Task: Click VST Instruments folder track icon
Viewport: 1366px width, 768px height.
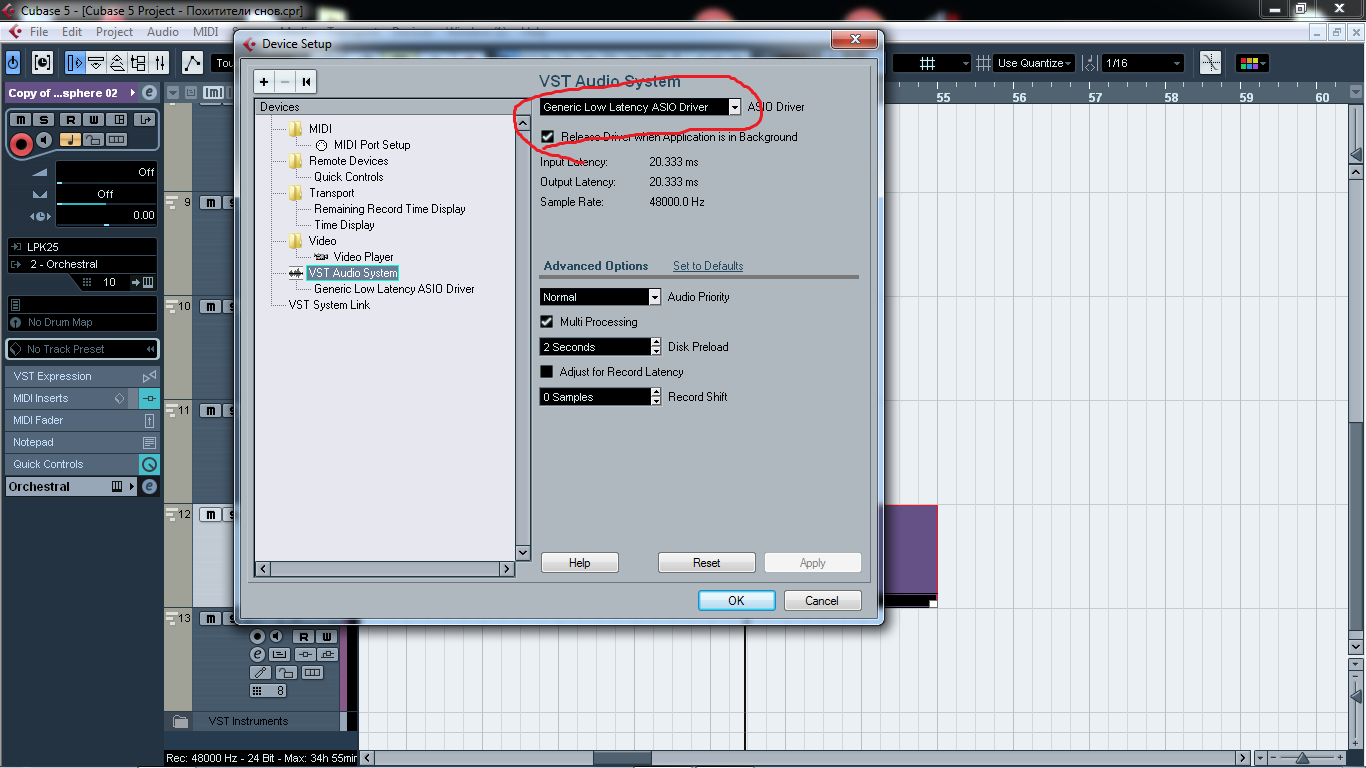Action: click(x=180, y=721)
